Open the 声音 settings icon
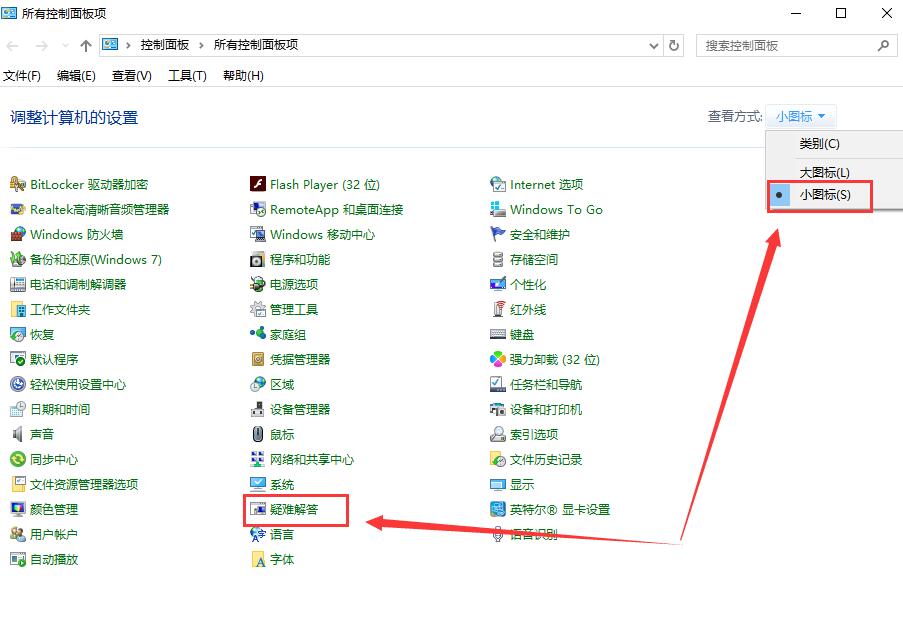This screenshot has width=903, height=621. click(x=37, y=434)
